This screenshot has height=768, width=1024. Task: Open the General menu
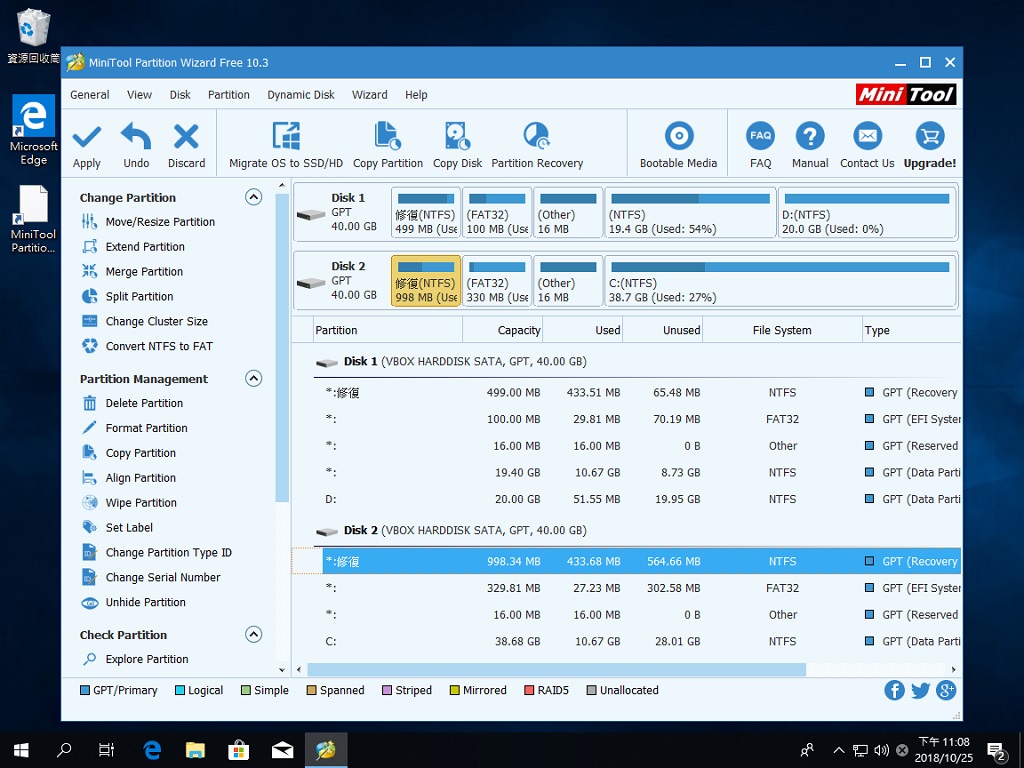tap(89, 95)
